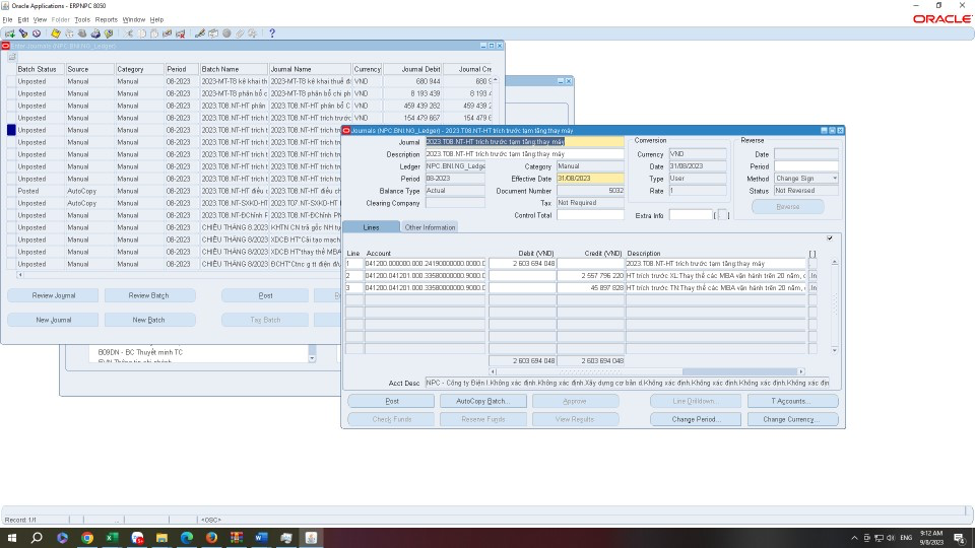Image resolution: width=977 pixels, height=550 pixels.
Task: Click the Save toolbar icon
Action: pos(56,34)
